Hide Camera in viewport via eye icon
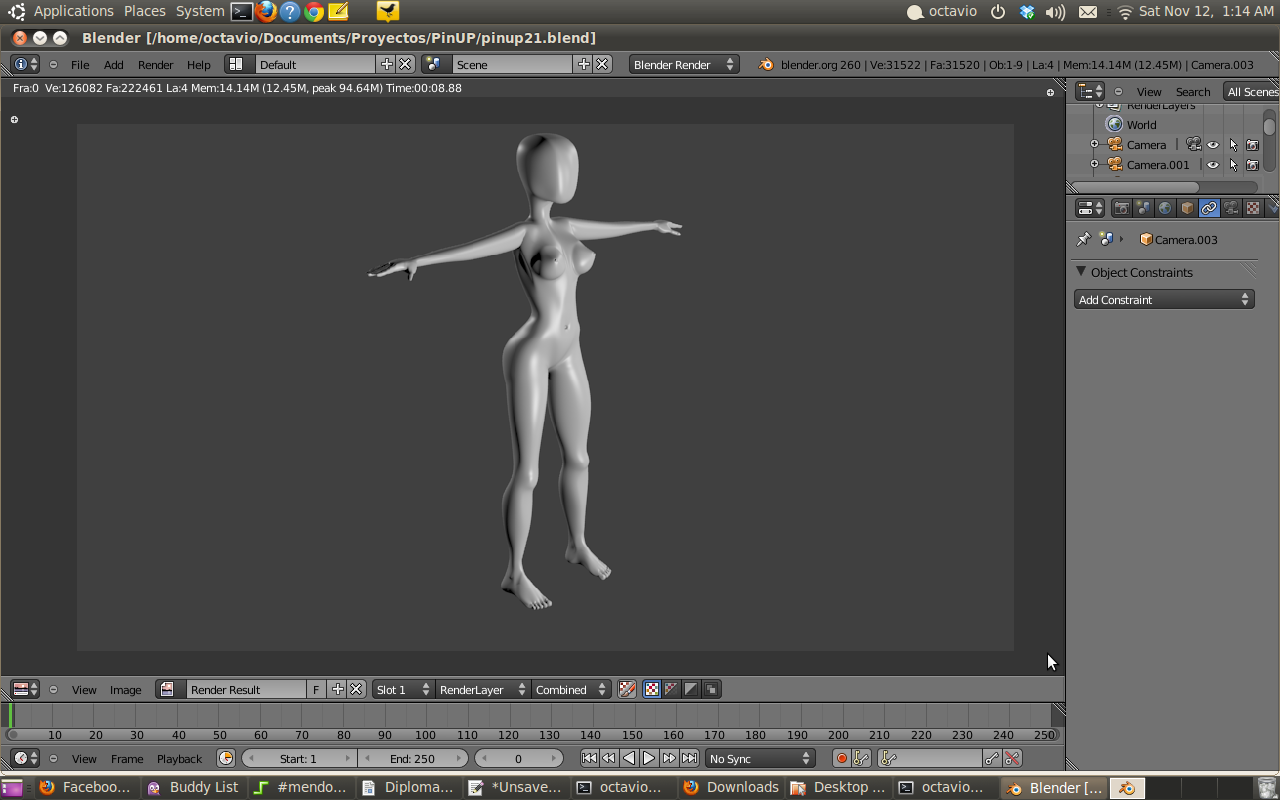The height and width of the screenshot is (800, 1280). point(1213,145)
